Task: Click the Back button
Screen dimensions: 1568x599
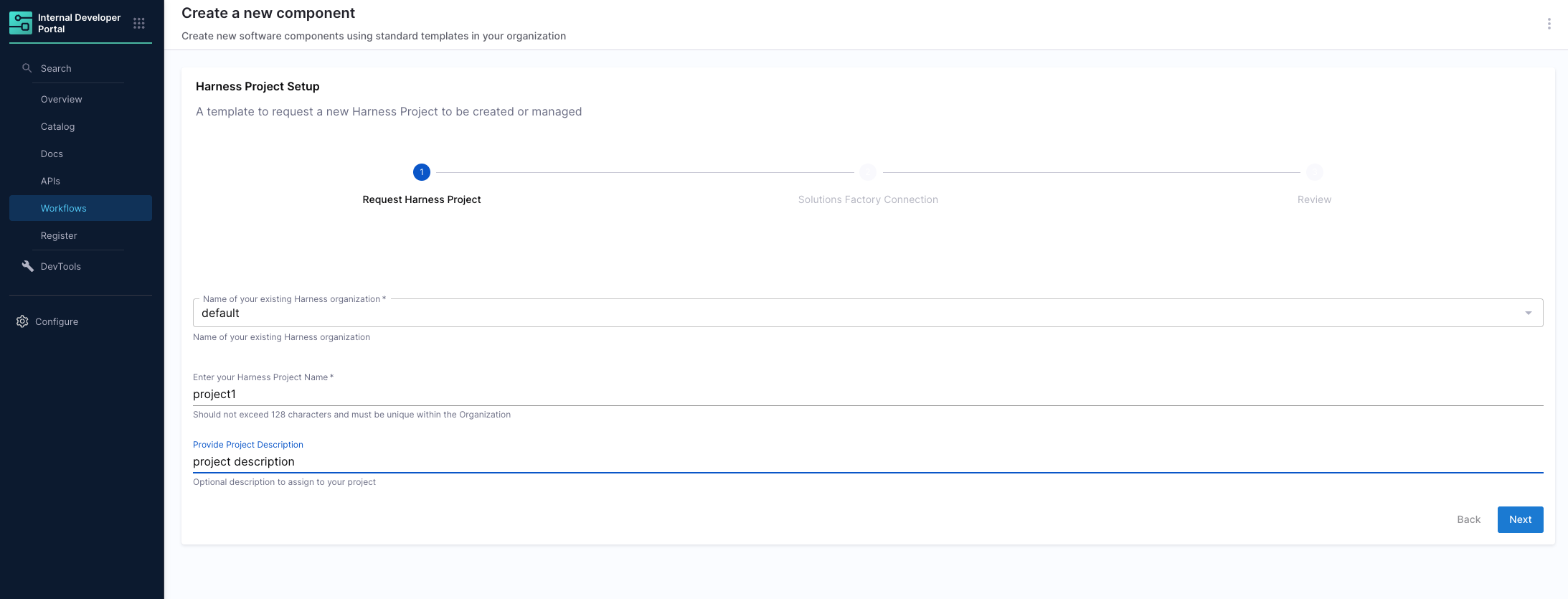Action: click(x=1468, y=519)
